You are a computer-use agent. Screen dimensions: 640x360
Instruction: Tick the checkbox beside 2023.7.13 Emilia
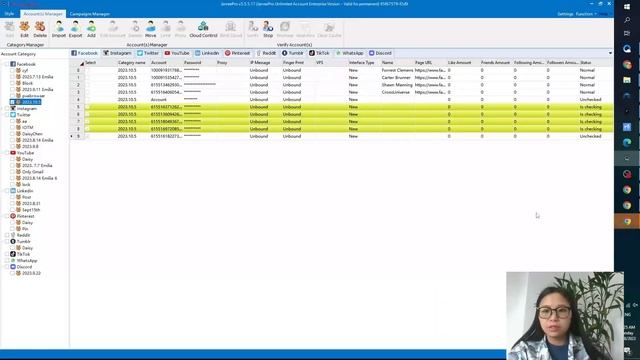[x=12, y=77]
